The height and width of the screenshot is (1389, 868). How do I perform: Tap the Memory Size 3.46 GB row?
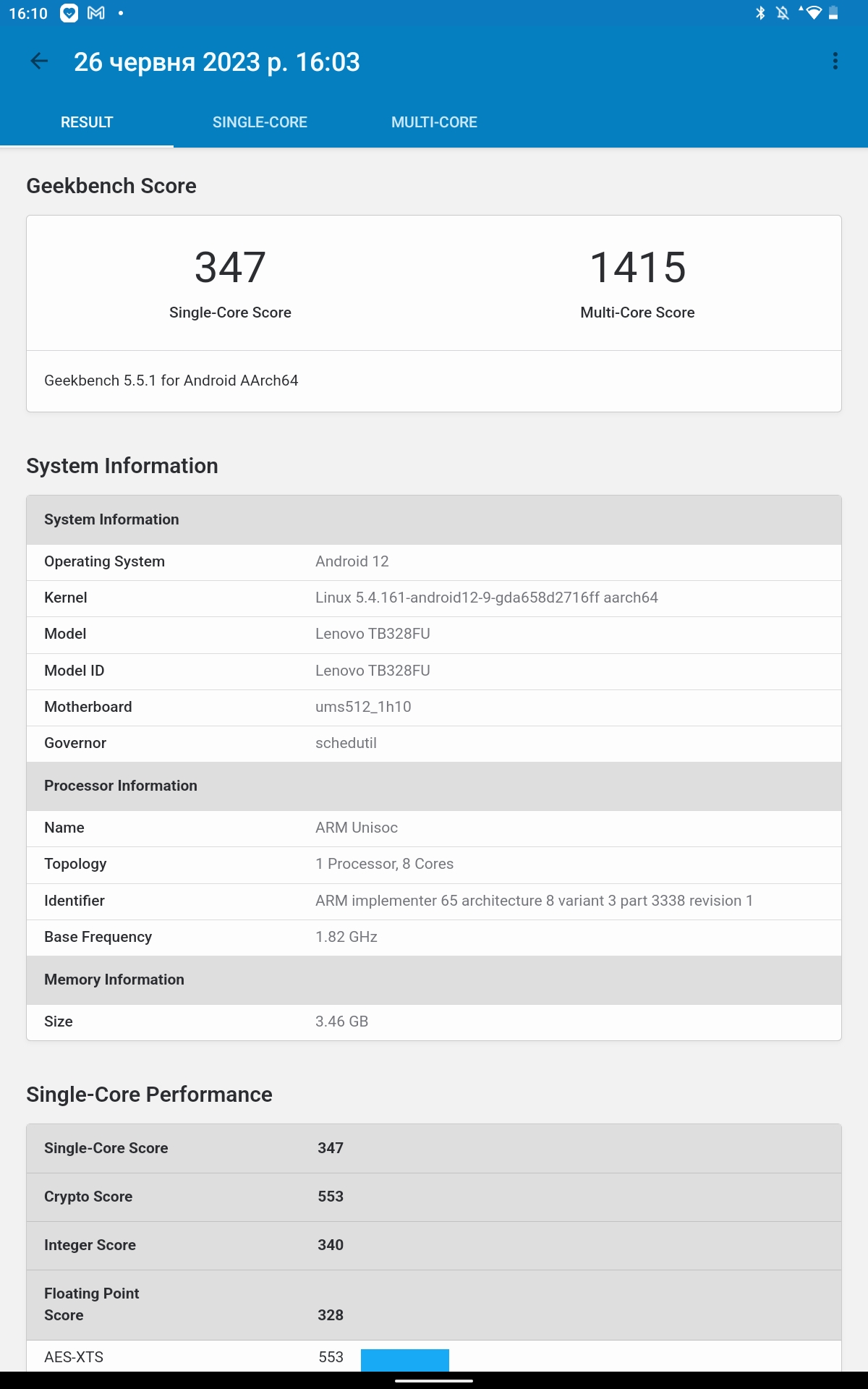[x=434, y=1022]
